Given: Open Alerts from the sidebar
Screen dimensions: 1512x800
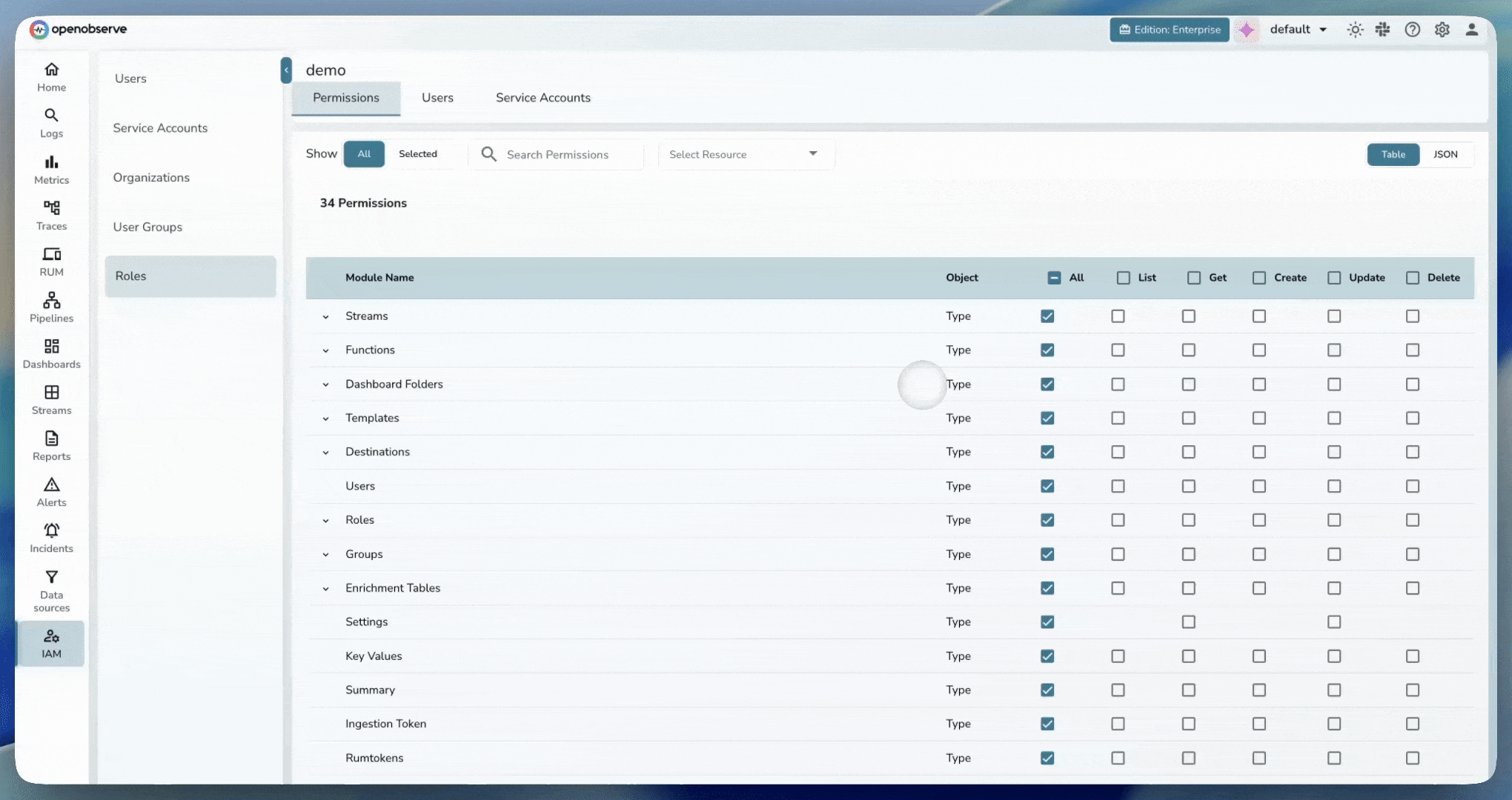Looking at the screenshot, I should (51, 493).
